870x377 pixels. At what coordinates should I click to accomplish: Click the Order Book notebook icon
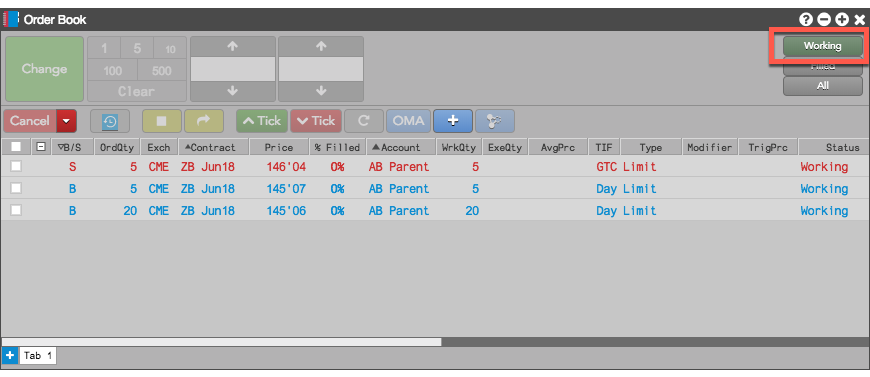coord(11,19)
